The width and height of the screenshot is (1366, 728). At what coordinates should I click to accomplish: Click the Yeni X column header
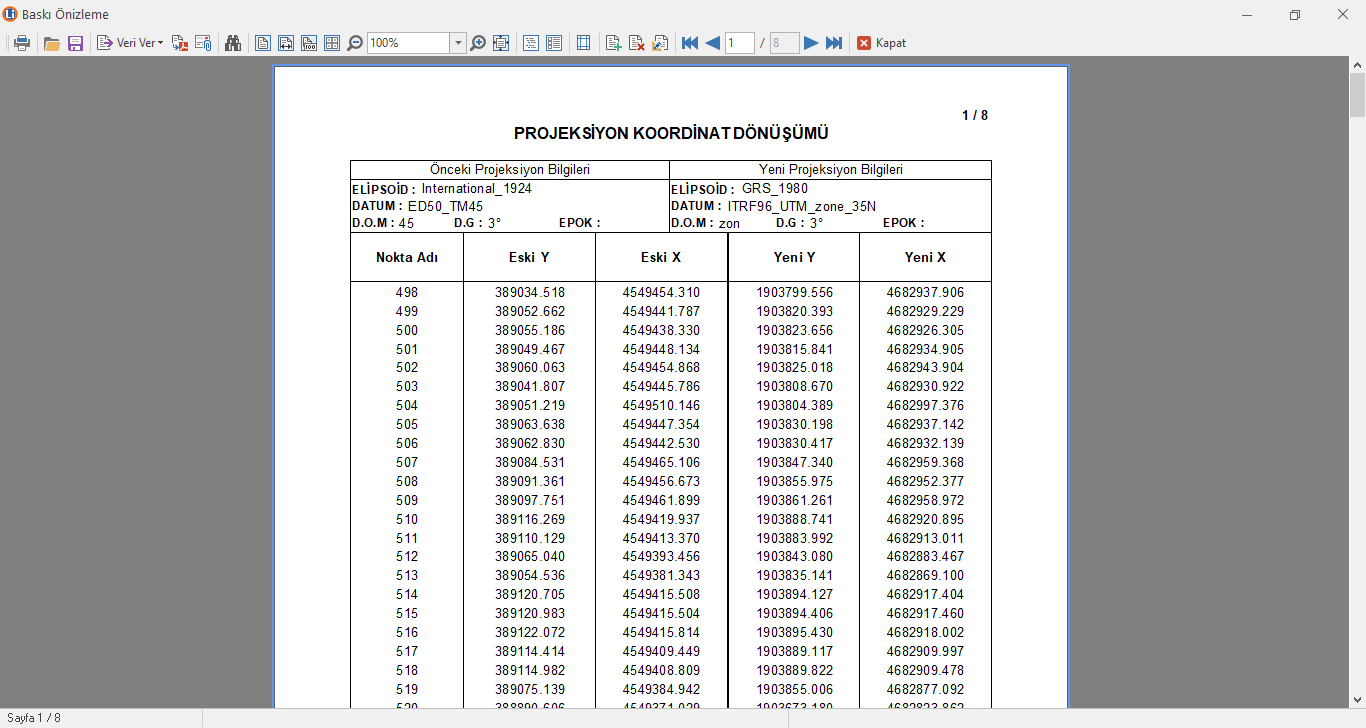click(925, 257)
